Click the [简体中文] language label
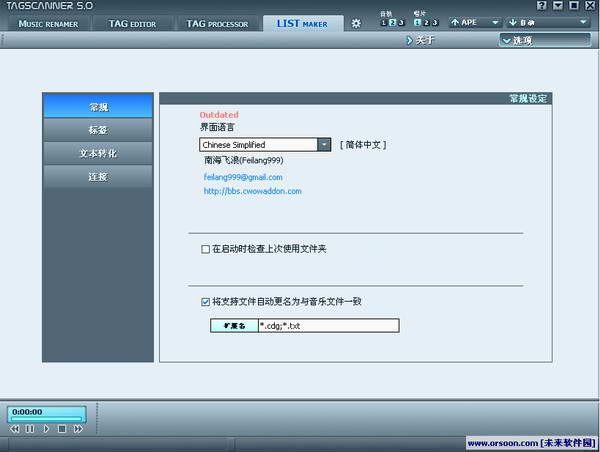 click(x=363, y=145)
